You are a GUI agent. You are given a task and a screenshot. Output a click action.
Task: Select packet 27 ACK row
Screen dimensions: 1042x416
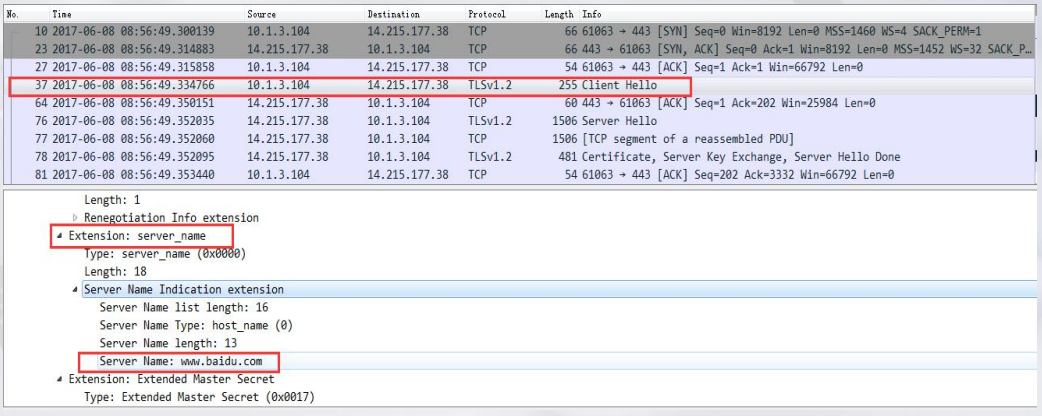click(x=519, y=67)
